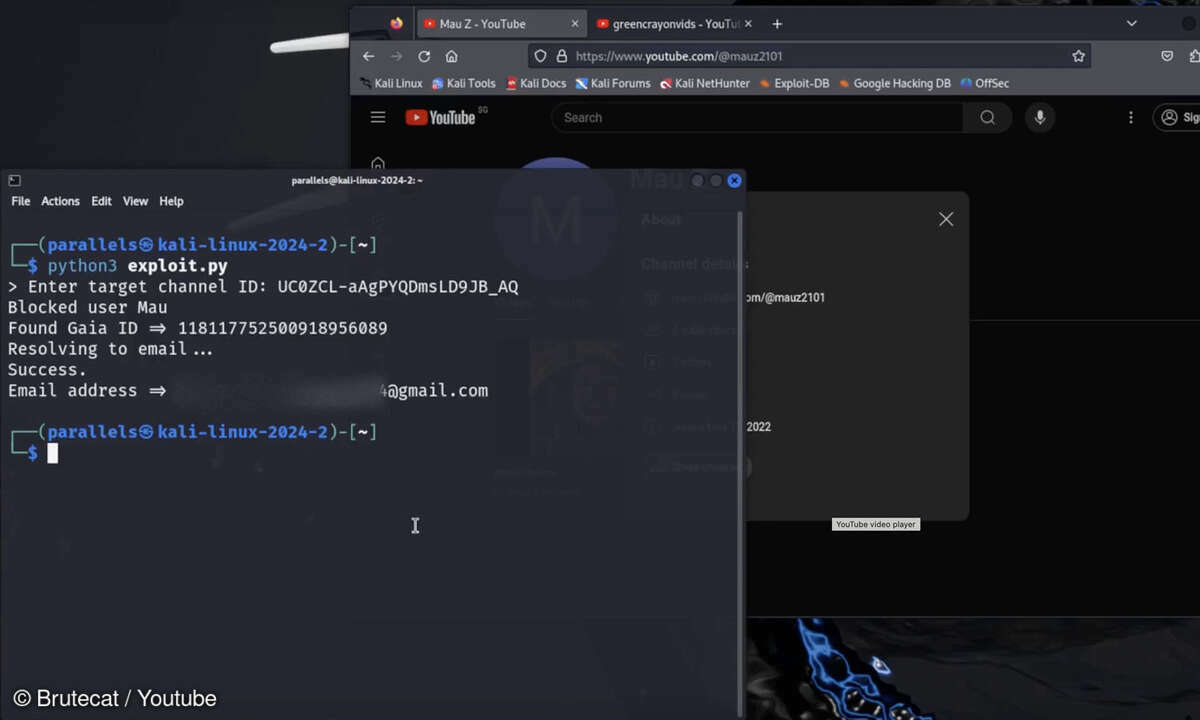Open the terminal Edit menu
This screenshot has height=720, width=1200.
[x=101, y=201]
